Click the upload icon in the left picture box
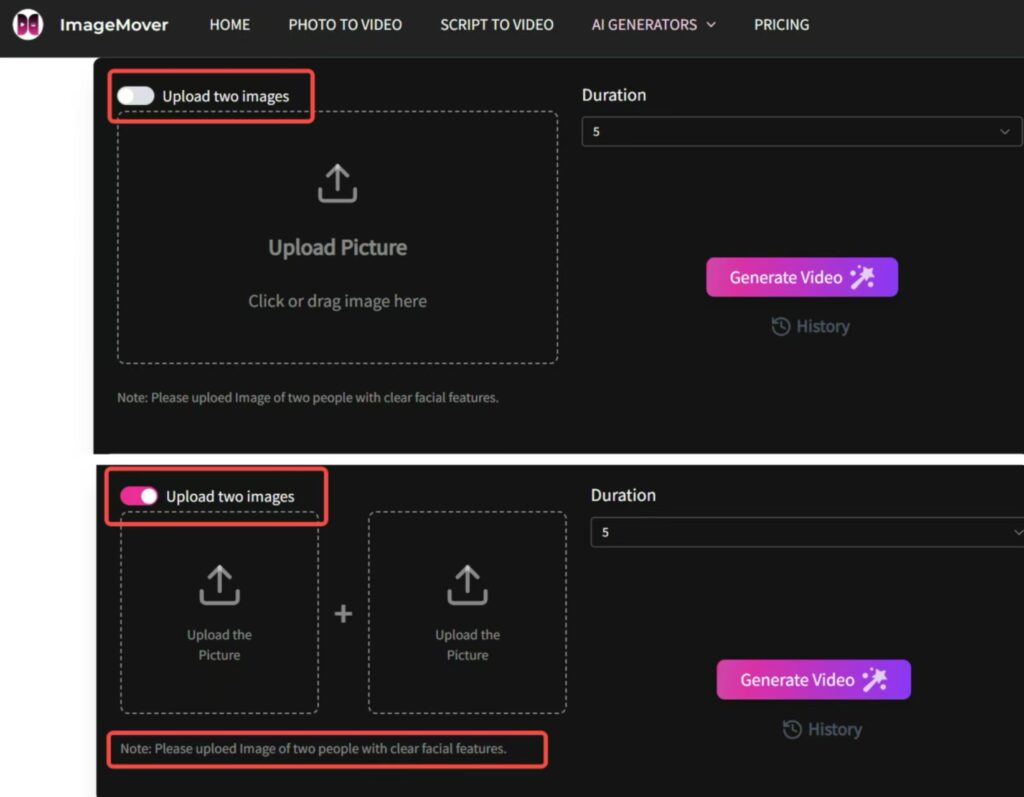The width and height of the screenshot is (1024, 797). pyautogui.click(x=219, y=585)
